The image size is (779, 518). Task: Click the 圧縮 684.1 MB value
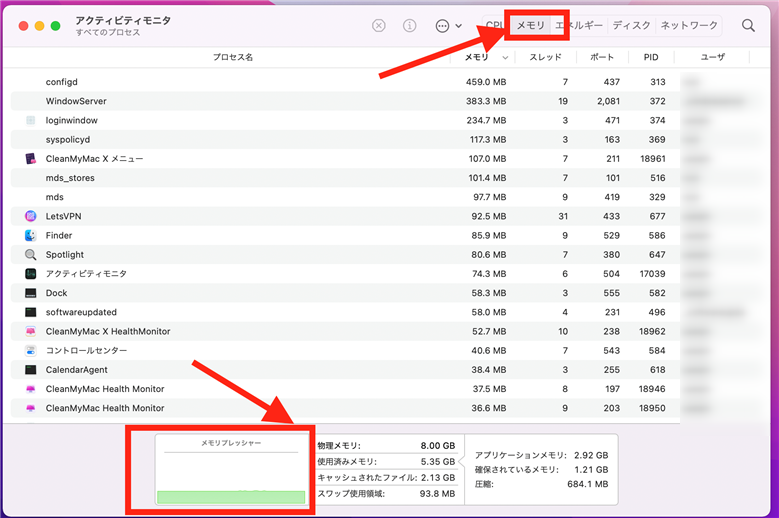tap(588, 484)
